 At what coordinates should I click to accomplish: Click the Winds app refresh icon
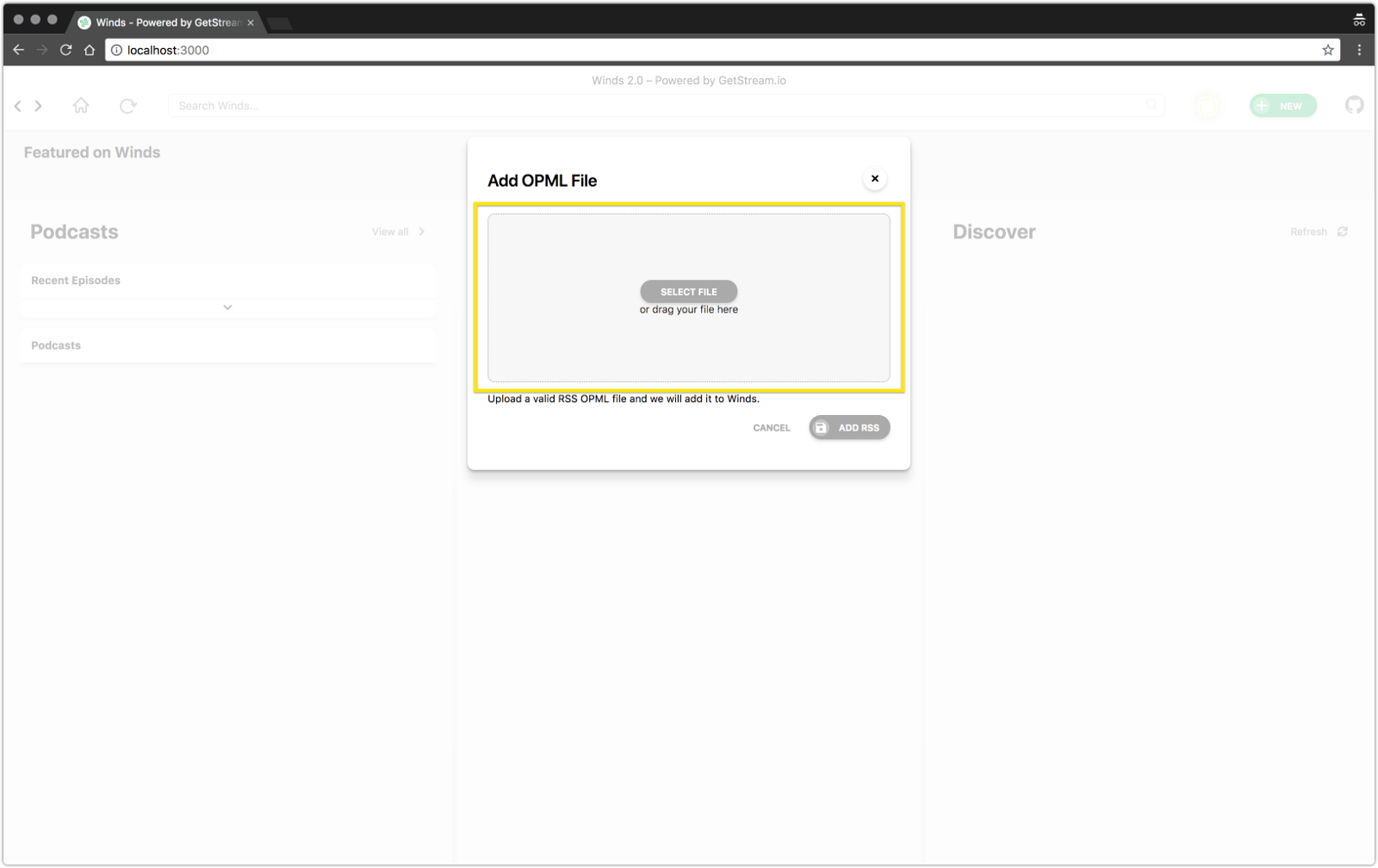click(x=127, y=106)
